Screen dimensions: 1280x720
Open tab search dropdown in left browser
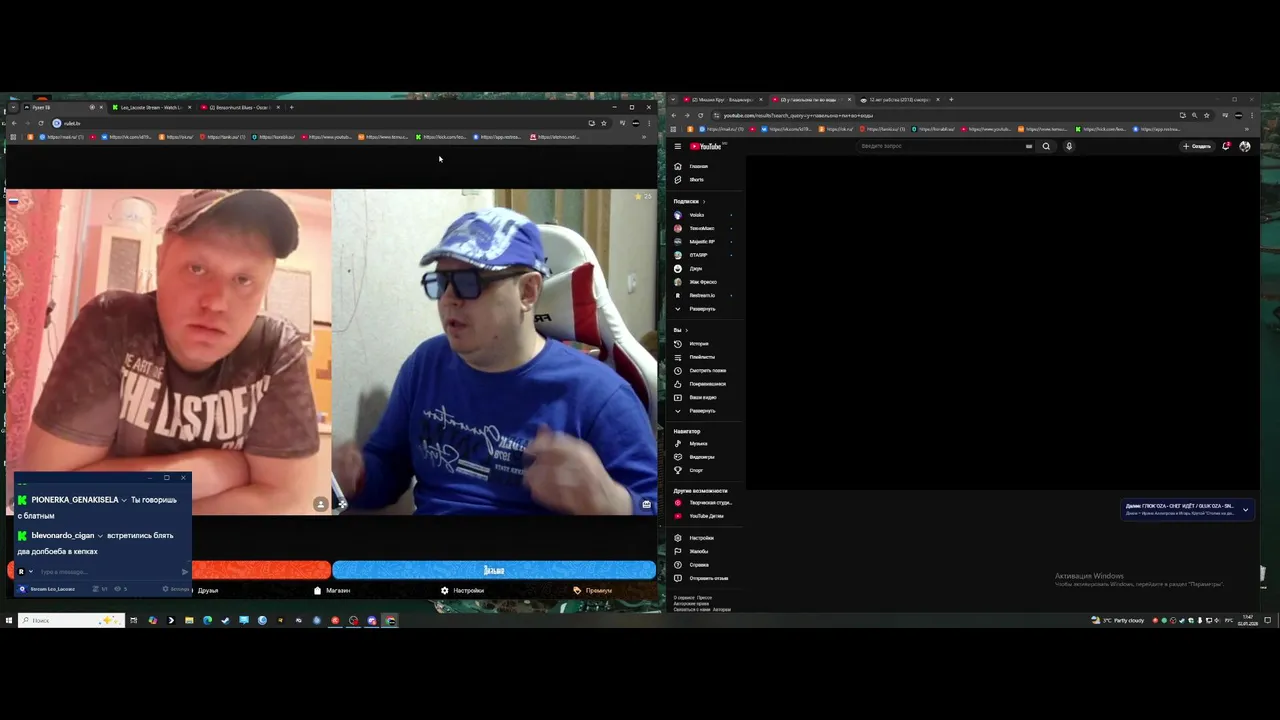pos(12,107)
